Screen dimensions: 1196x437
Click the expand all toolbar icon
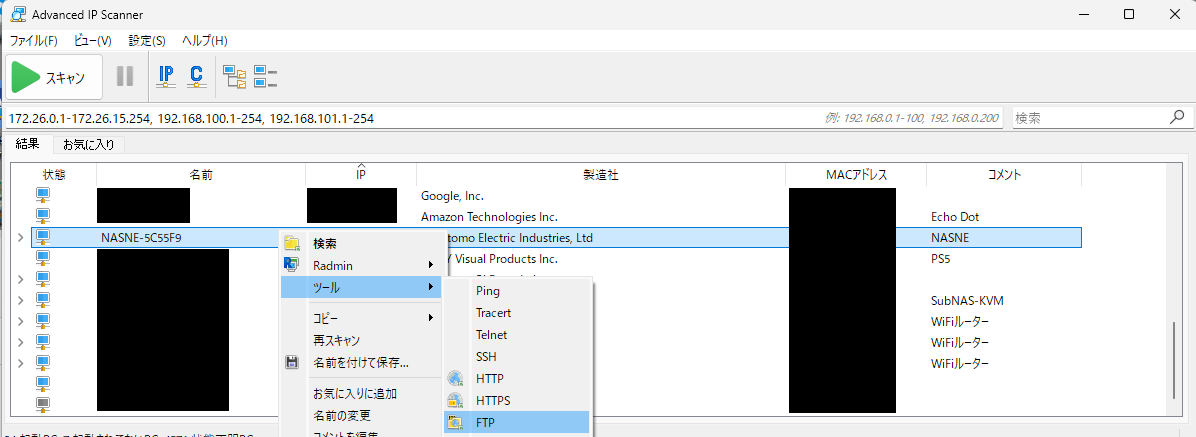234,76
